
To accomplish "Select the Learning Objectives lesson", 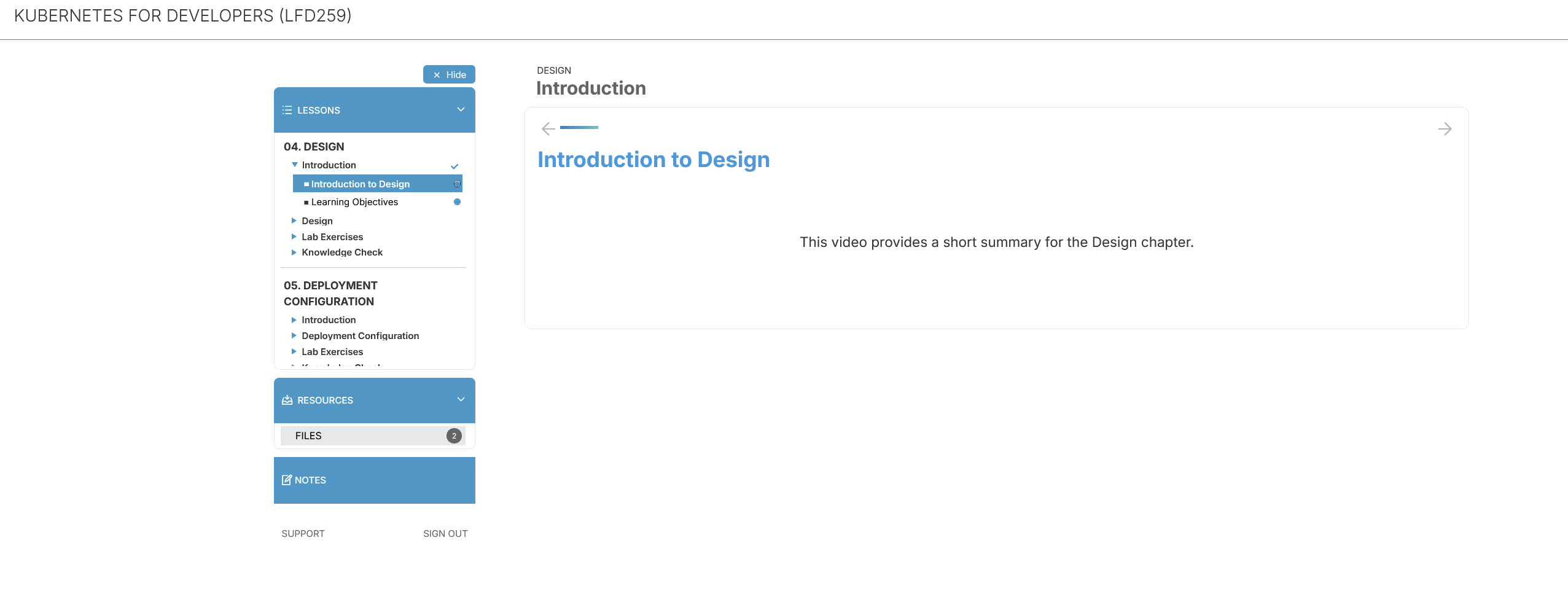I will coord(354,202).
